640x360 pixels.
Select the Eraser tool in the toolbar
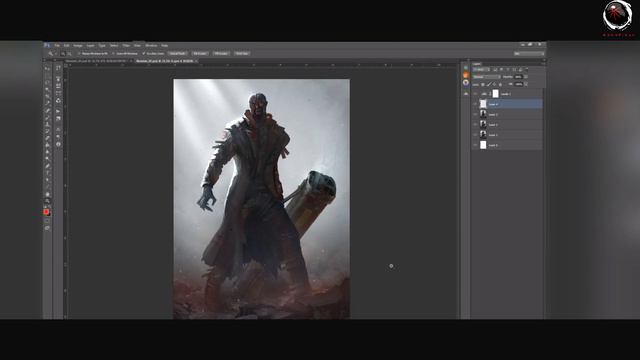[47, 138]
